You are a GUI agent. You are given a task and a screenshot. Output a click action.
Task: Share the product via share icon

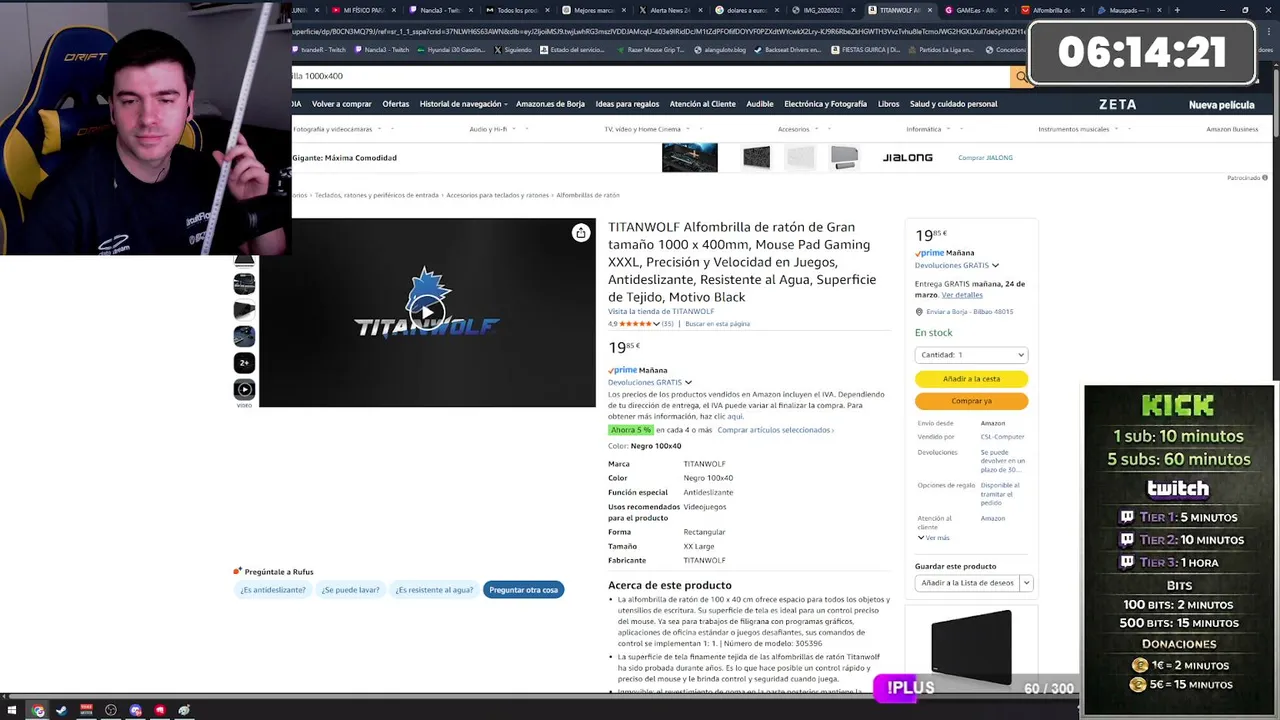tap(580, 233)
